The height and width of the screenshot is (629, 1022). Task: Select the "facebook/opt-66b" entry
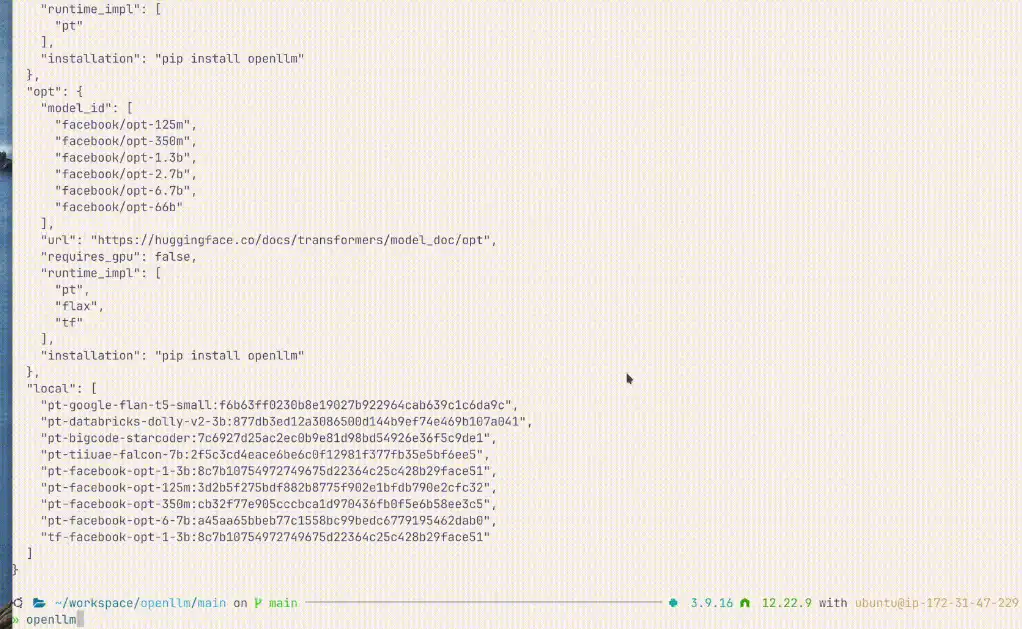pos(119,207)
